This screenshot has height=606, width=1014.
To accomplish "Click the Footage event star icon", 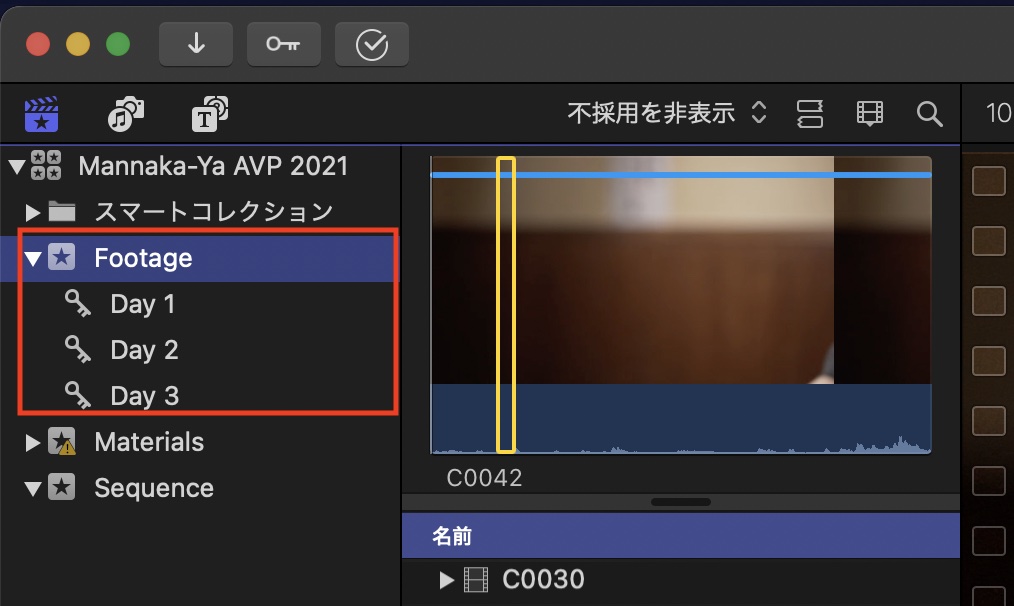I will pyautogui.click(x=61, y=257).
